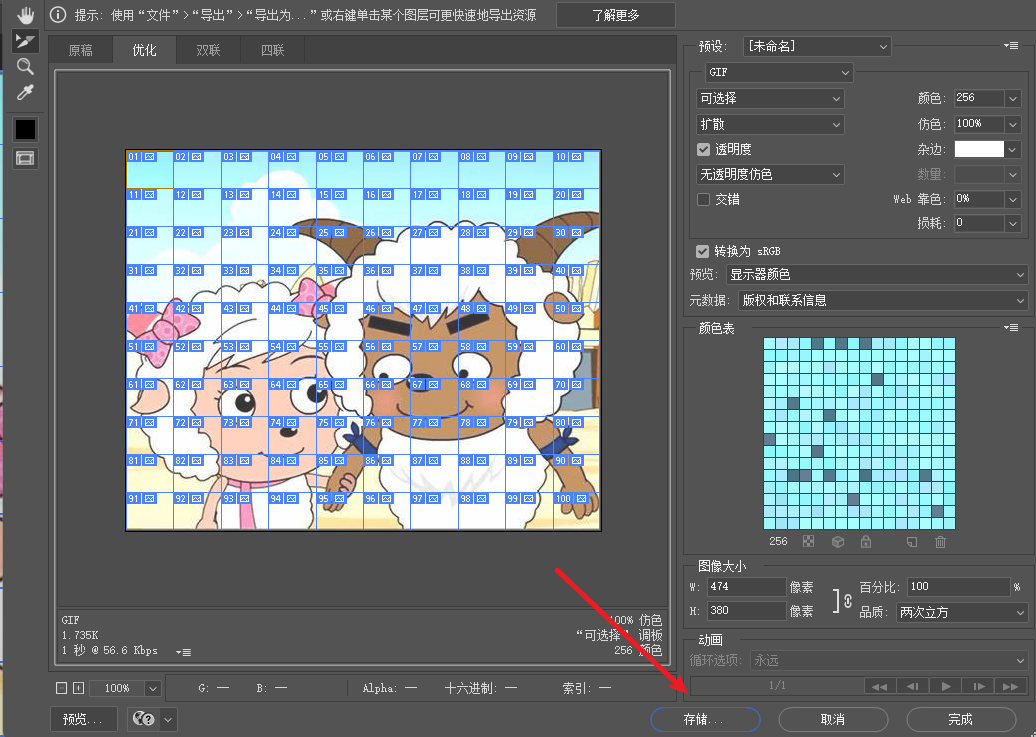Click the height H field showing 380
This screenshot has height=737, width=1036.
click(x=747, y=611)
